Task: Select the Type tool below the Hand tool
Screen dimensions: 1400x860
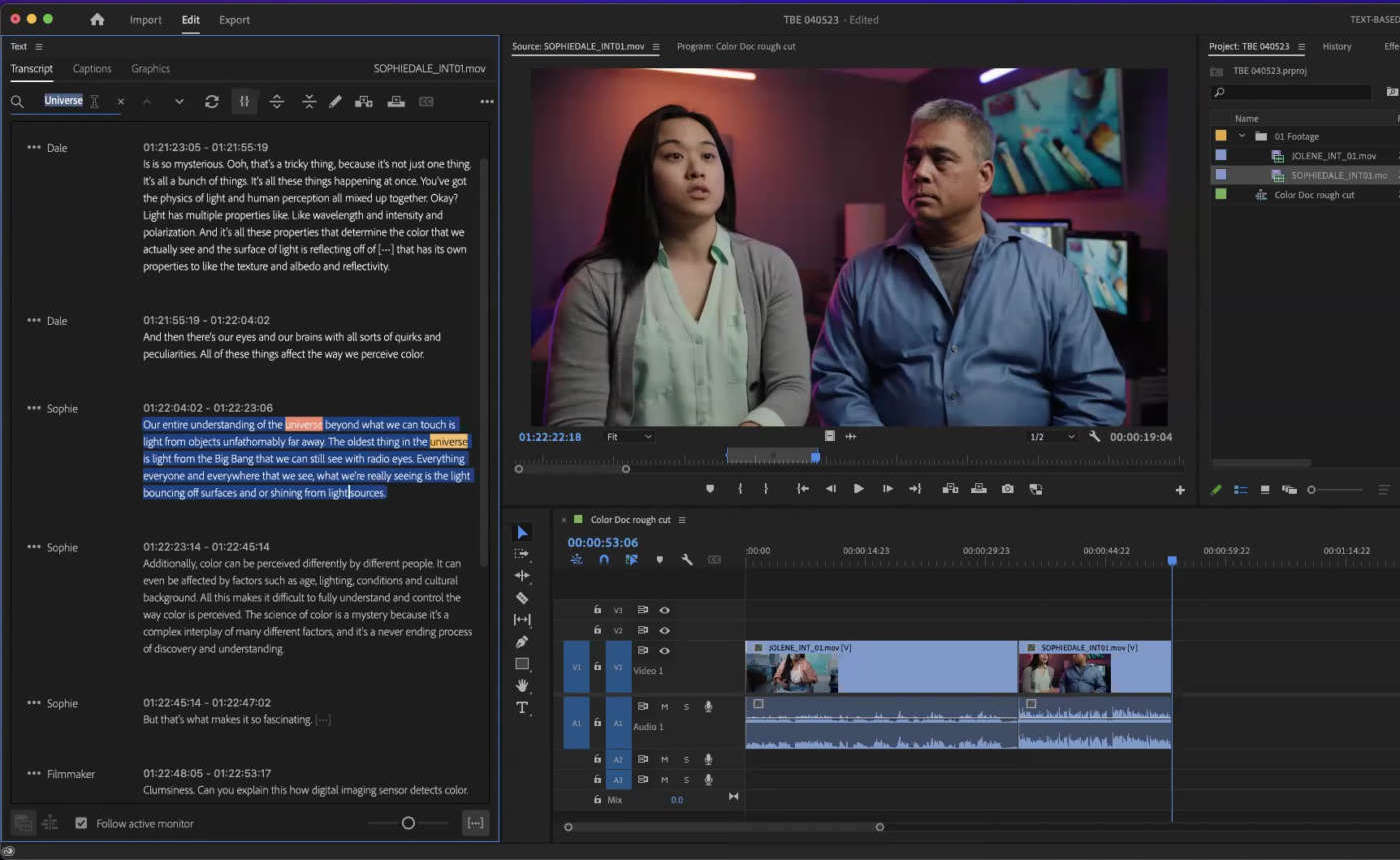Action: point(521,707)
